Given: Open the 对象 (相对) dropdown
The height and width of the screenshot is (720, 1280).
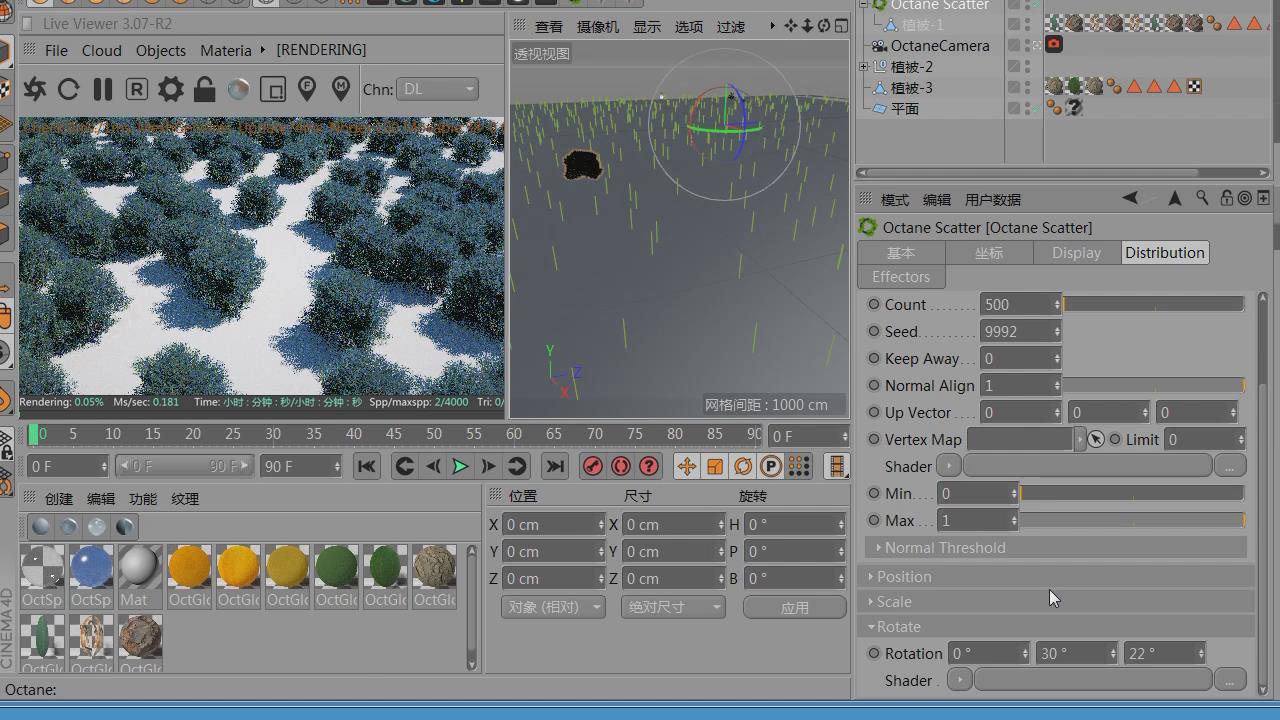Looking at the screenshot, I should [553, 607].
